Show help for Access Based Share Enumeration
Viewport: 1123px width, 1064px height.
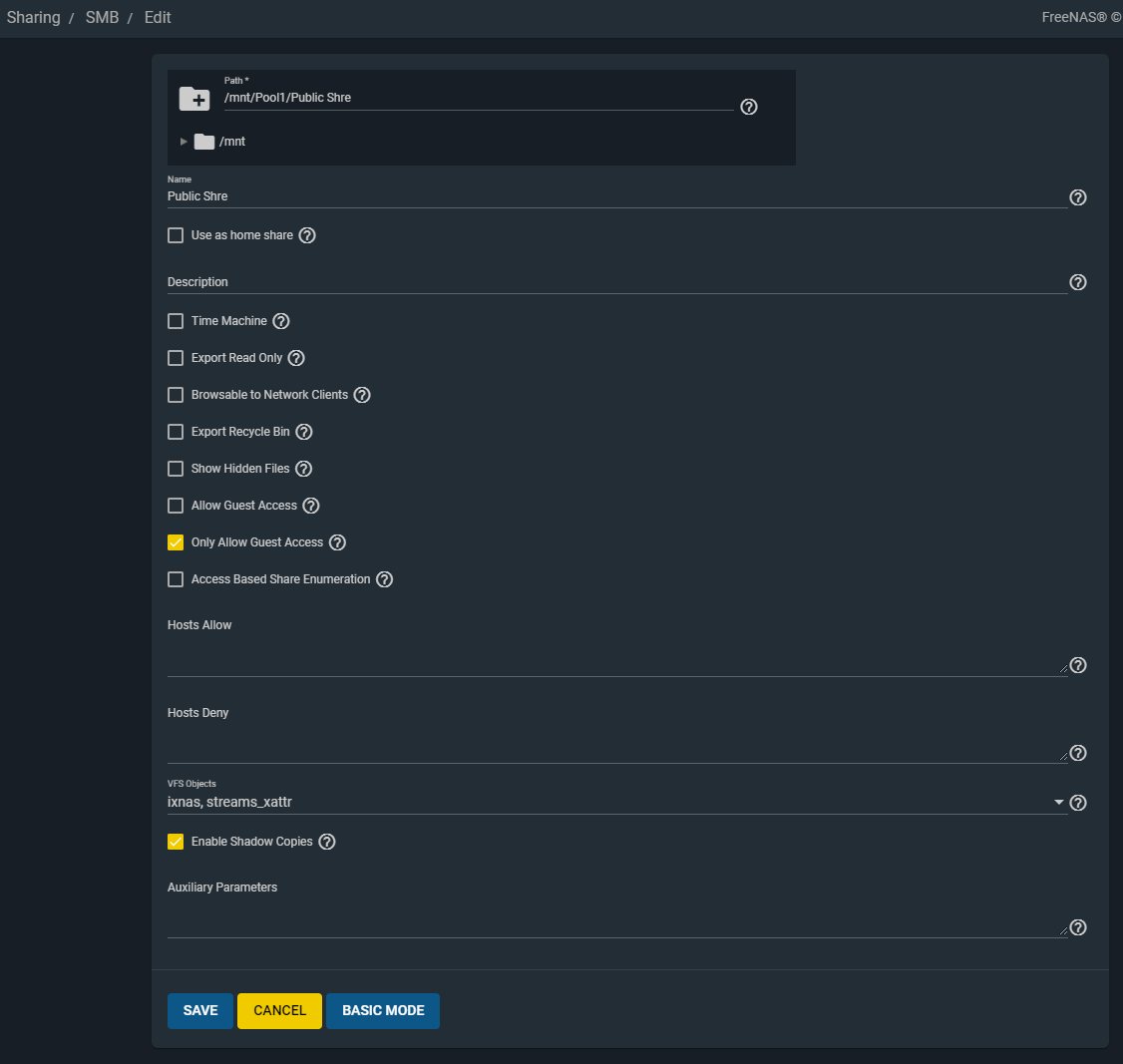[385, 579]
